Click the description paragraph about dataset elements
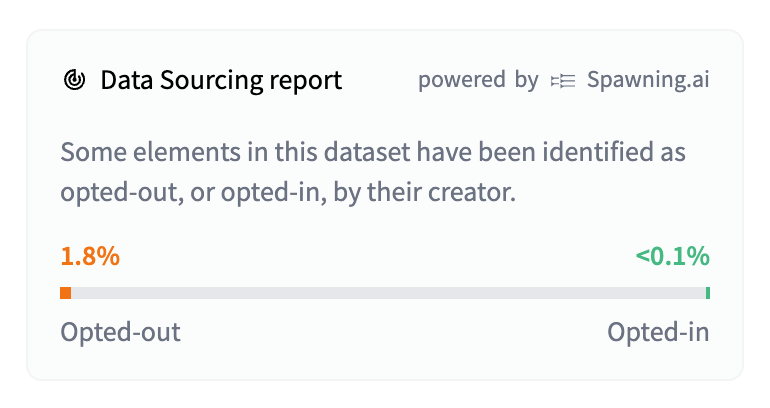 372,172
